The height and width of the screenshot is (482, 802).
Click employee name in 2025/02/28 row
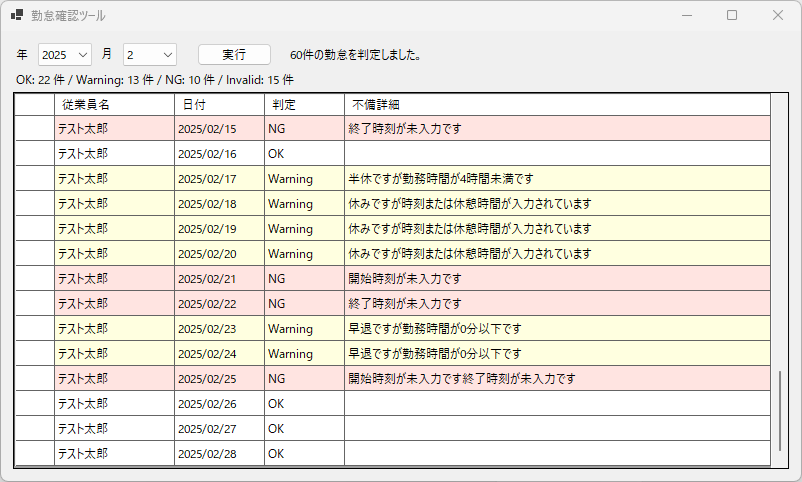[114, 454]
